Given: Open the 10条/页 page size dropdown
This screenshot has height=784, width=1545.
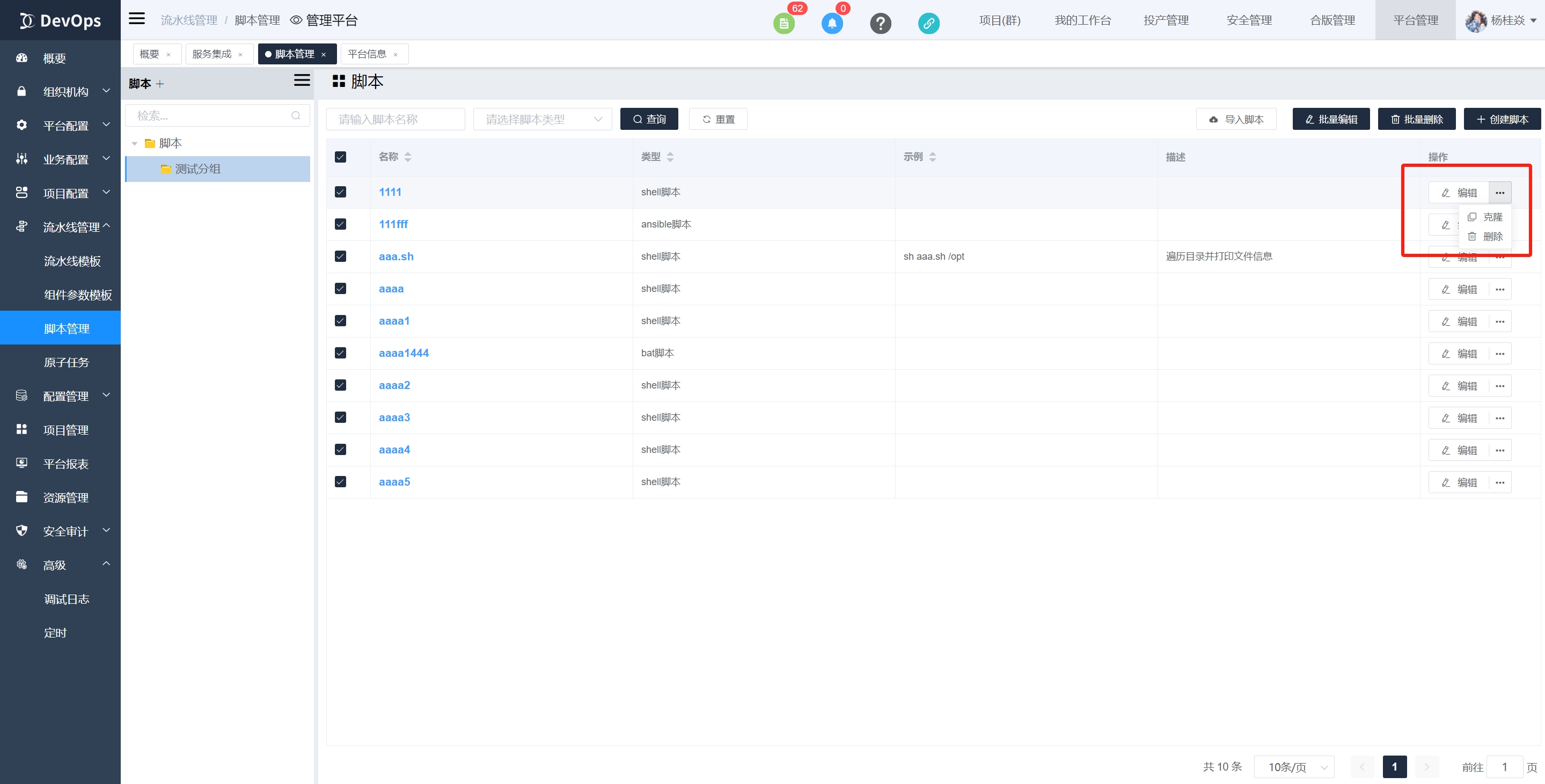Looking at the screenshot, I should (1294, 767).
